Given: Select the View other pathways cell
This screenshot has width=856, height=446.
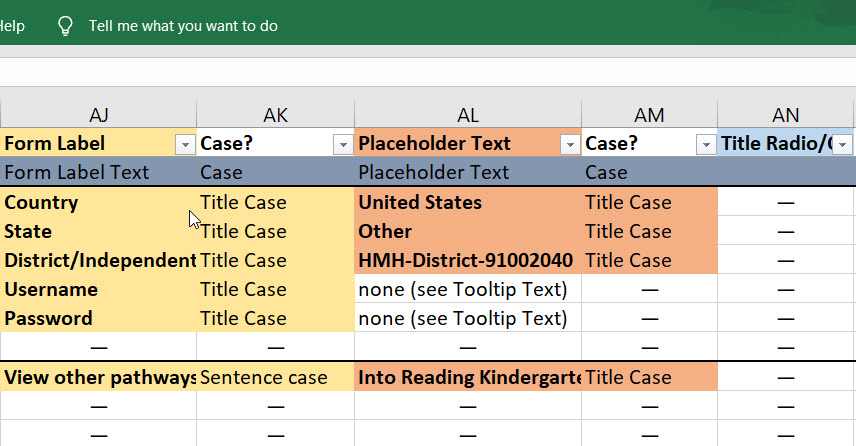Looking at the screenshot, I should pos(98,377).
